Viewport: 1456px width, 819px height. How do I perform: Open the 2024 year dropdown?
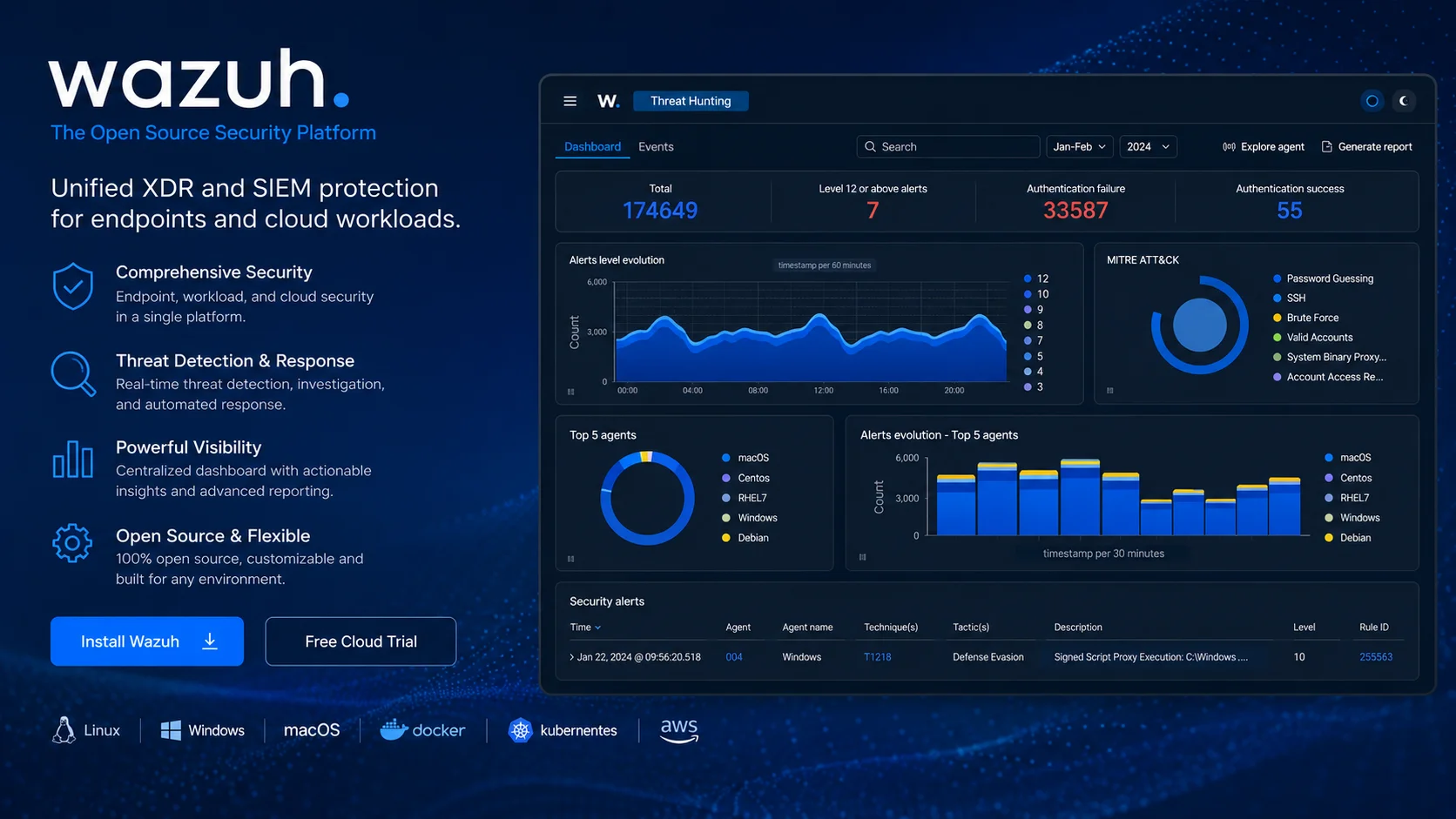click(1149, 147)
